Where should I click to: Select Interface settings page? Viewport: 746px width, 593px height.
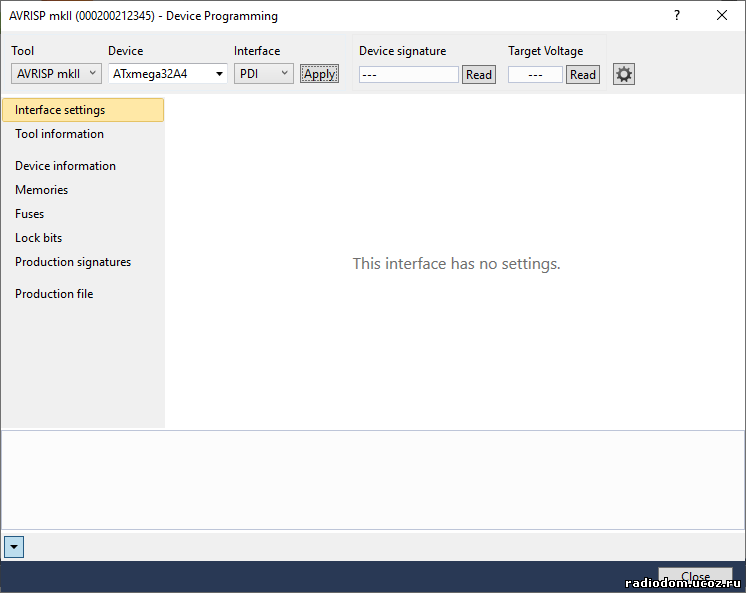click(83, 110)
